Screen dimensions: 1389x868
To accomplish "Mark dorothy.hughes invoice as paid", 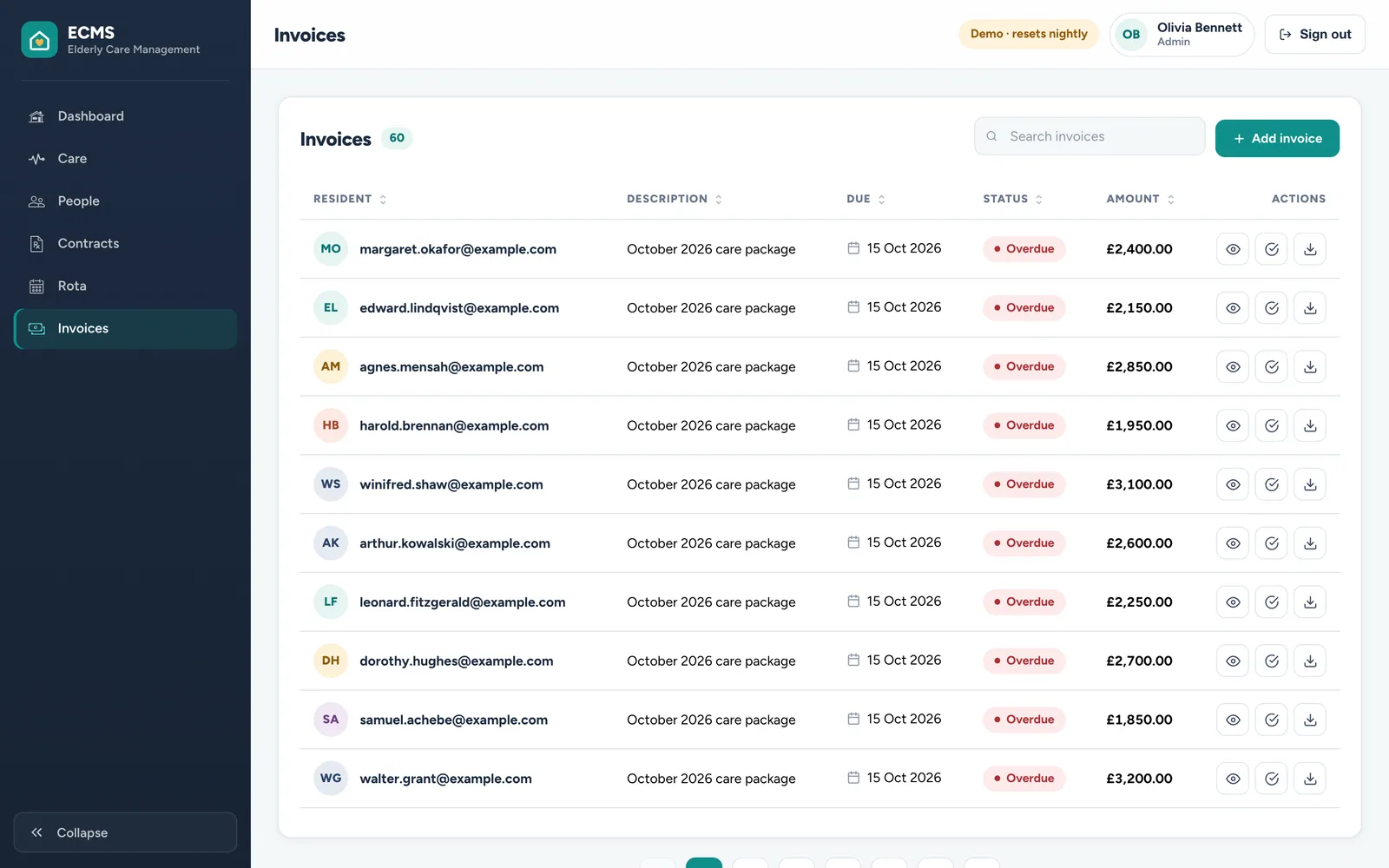I will click(x=1272, y=661).
